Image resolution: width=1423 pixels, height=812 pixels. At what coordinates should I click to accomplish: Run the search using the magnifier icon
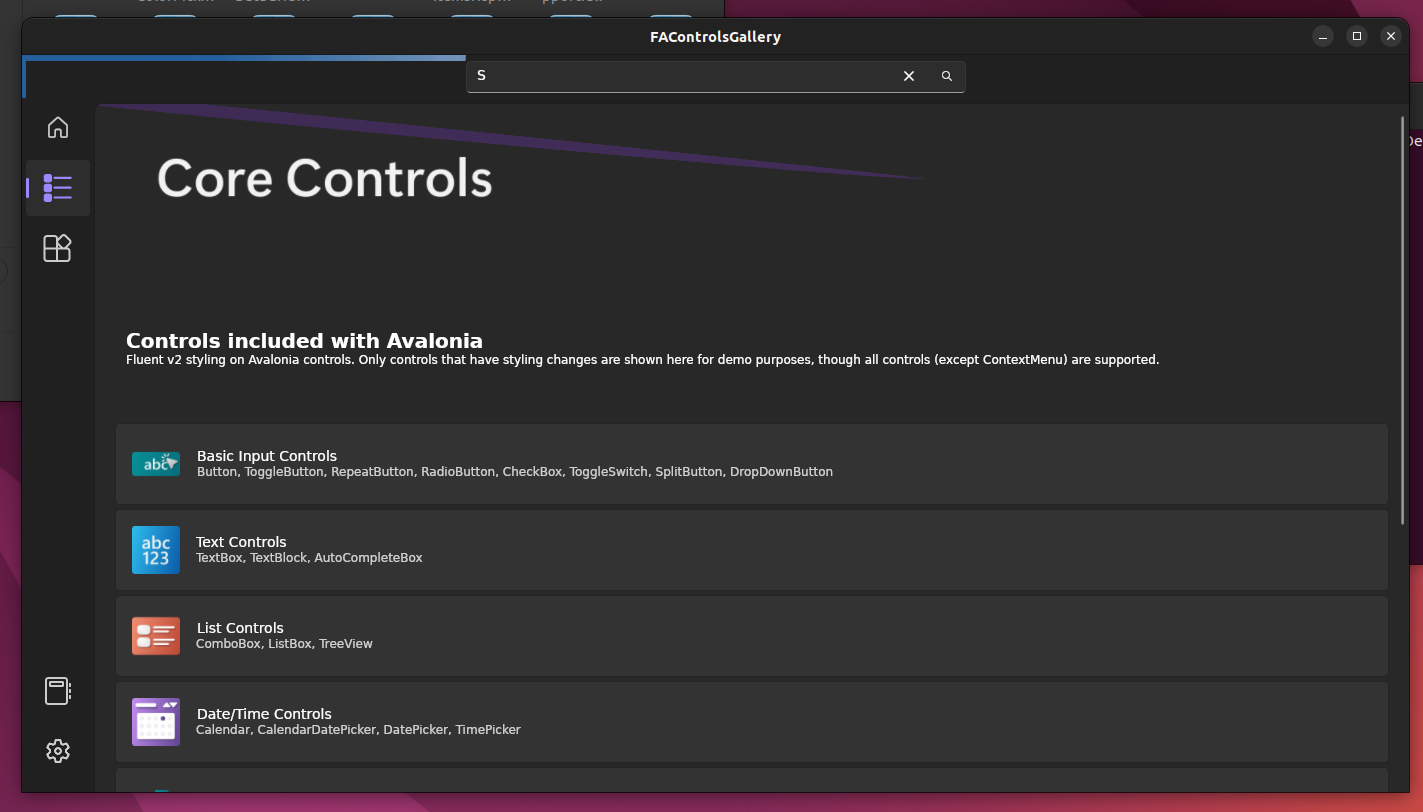point(946,75)
